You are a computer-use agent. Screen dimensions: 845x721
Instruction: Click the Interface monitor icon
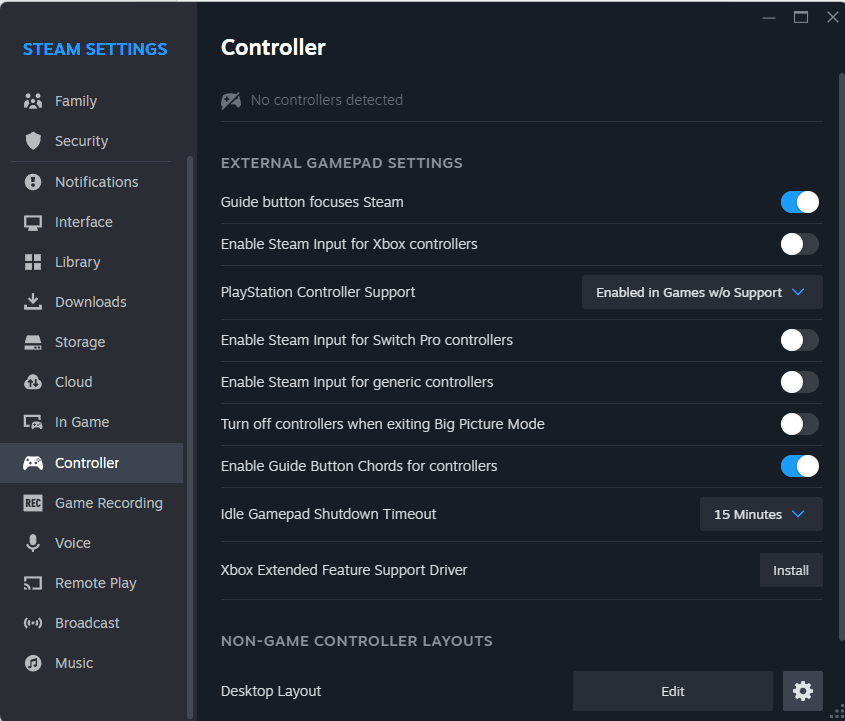pos(33,222)
